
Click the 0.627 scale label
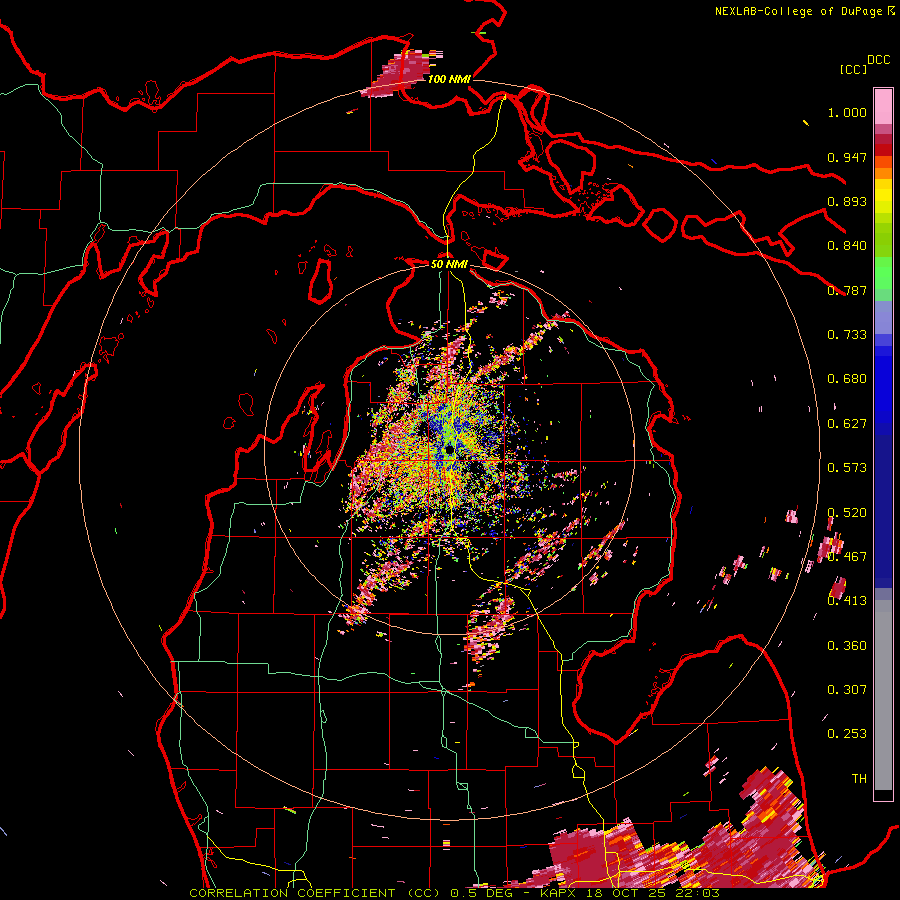click(847, 424)
